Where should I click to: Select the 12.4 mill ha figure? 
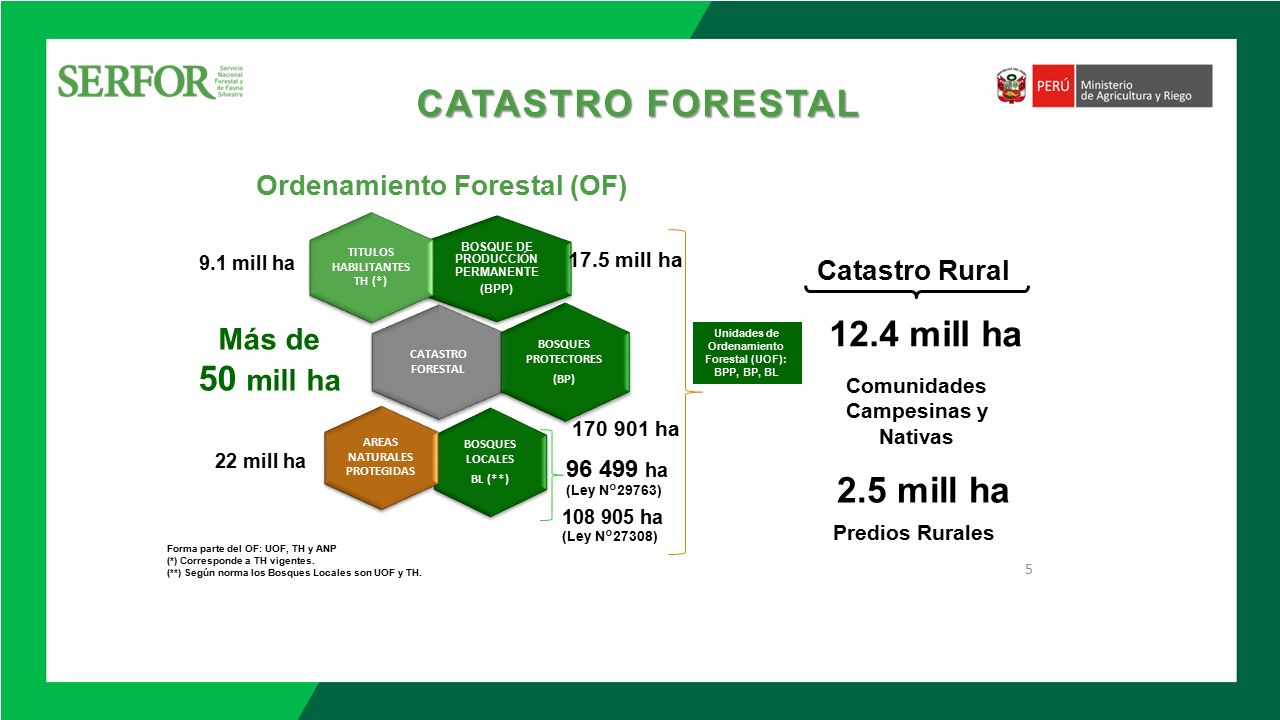coord(926,335)
